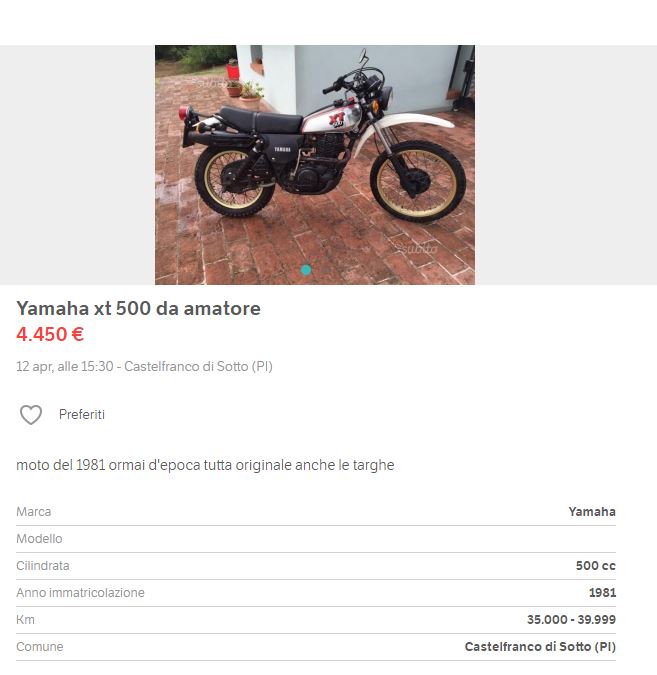Click the heart Preferiti icon
Image resolution: width=657 pixels, height=675 pixels.
(31, 415)
